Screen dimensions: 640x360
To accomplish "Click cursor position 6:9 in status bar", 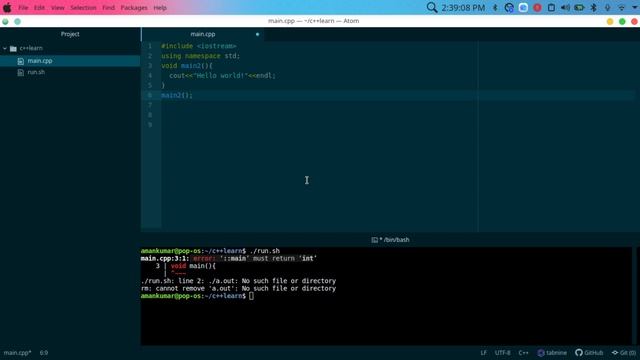I will tap(44, 353).
